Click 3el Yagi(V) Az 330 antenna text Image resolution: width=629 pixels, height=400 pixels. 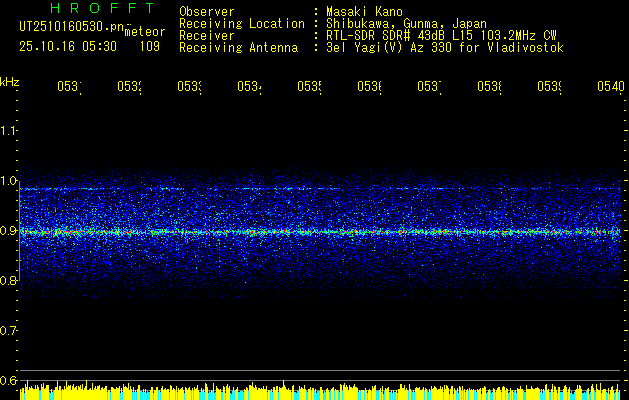click(445, 48)
